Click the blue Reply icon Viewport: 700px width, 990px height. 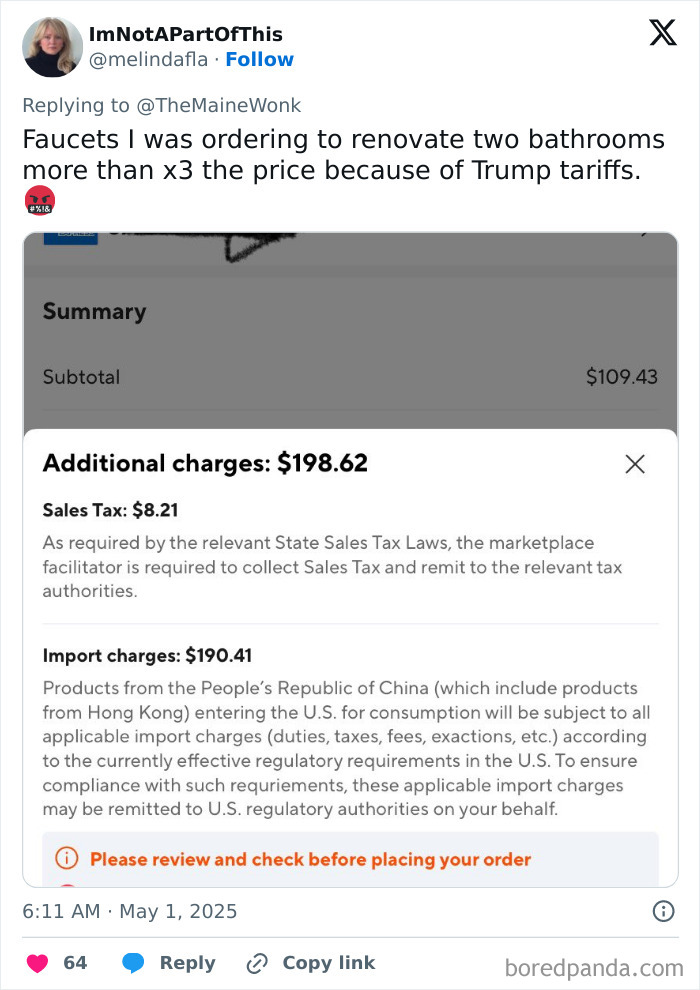(x=134, y=963)
